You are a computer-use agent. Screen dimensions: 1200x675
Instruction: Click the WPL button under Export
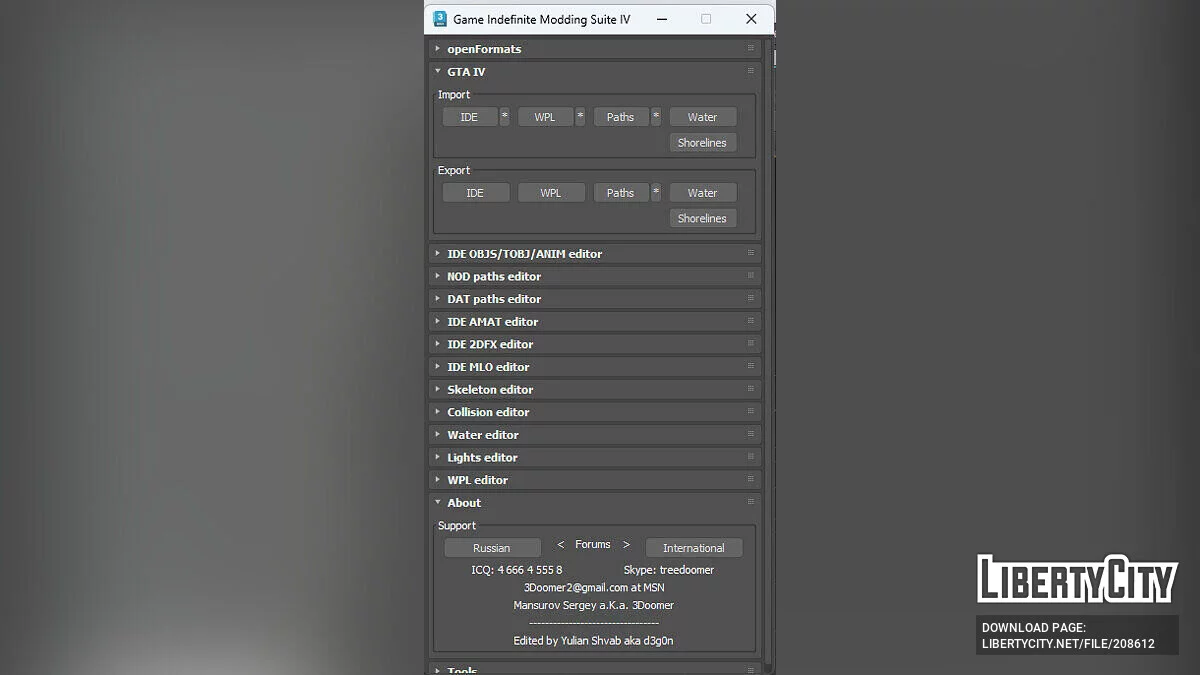551,193
